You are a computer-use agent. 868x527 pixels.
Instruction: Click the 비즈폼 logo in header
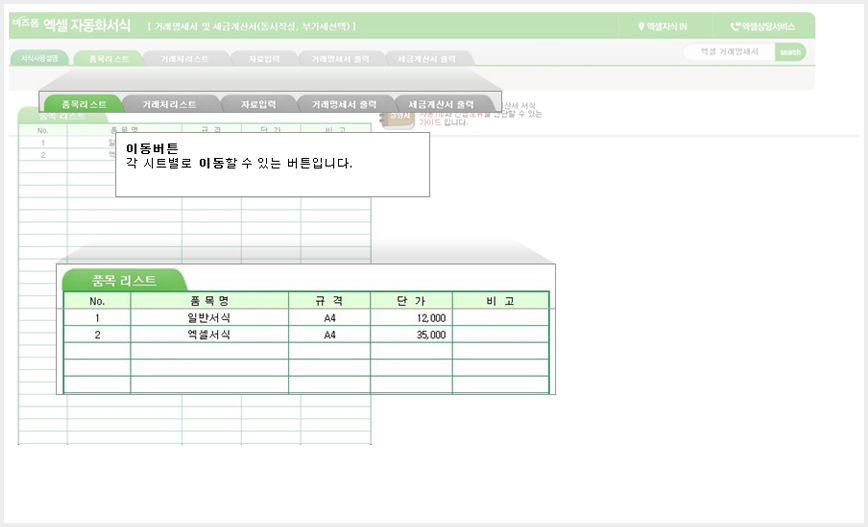[x=25, y=23]
